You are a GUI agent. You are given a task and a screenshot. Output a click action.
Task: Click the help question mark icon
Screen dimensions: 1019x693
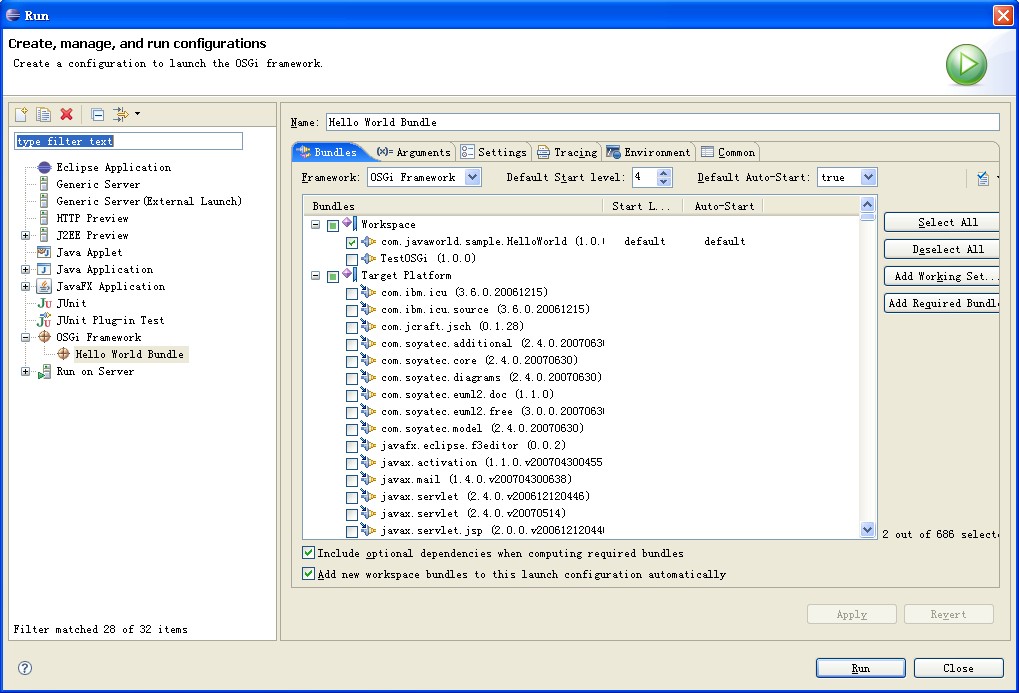[x=25, y=668]
